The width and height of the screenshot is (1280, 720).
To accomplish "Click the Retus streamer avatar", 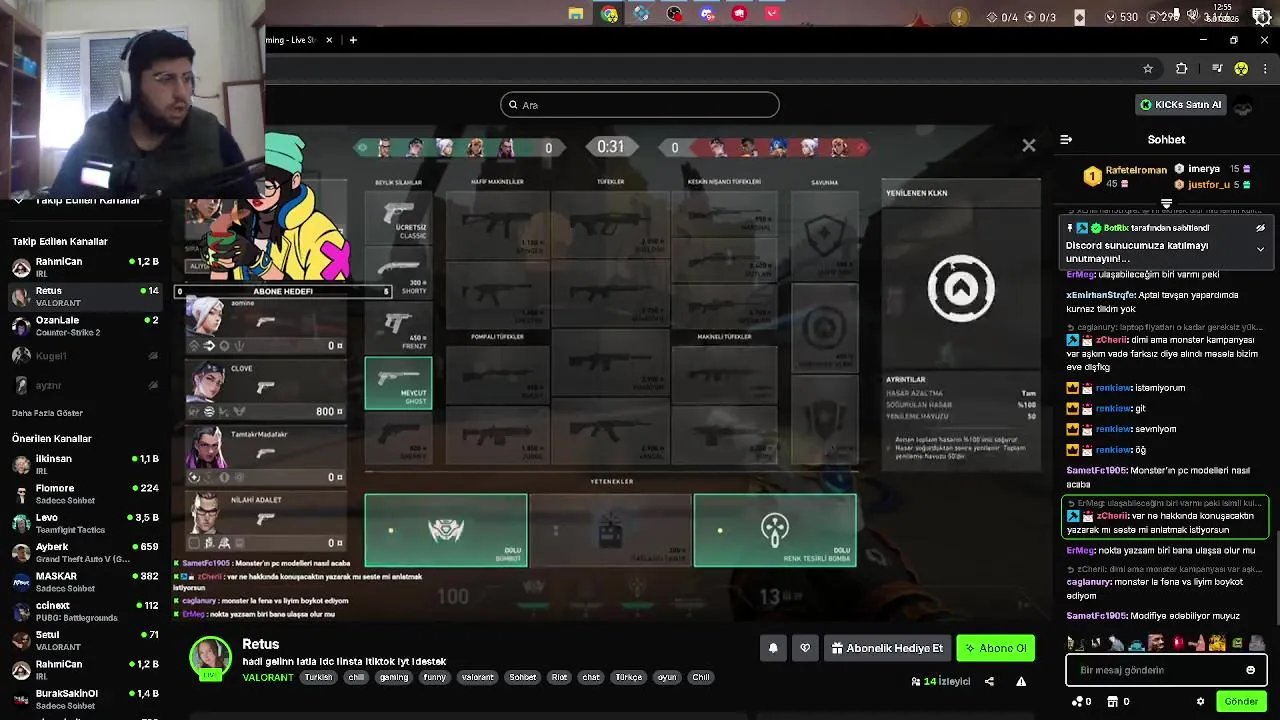I will (210, 659).
